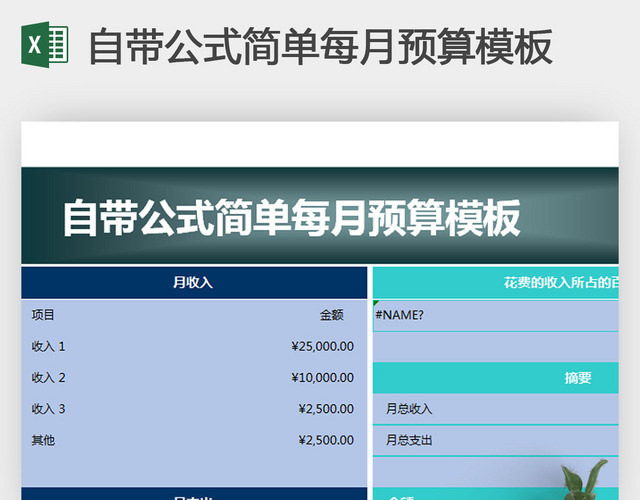The height and width of the screenshot is (500, 640).
Task: Select the ¥2,500.00 cell for 收入 3
Action: (326, 409)
